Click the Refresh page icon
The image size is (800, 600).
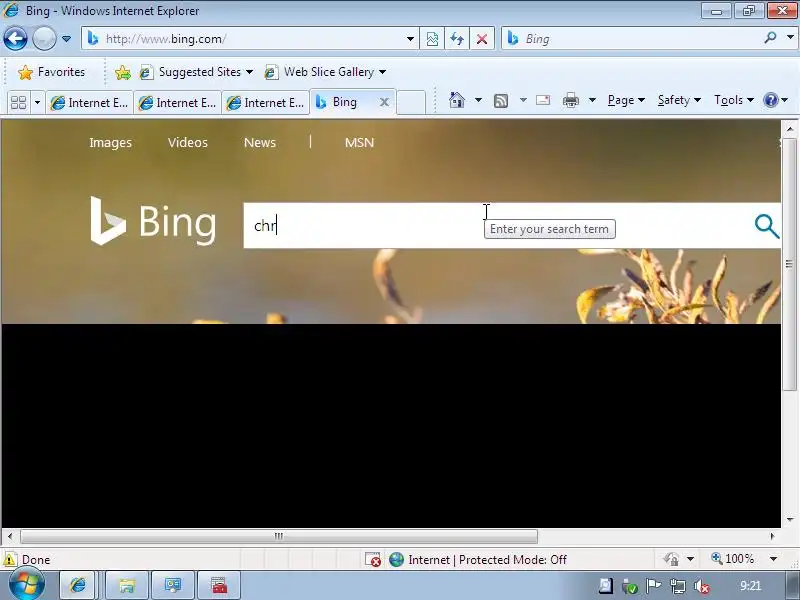(x=457, y=39)
